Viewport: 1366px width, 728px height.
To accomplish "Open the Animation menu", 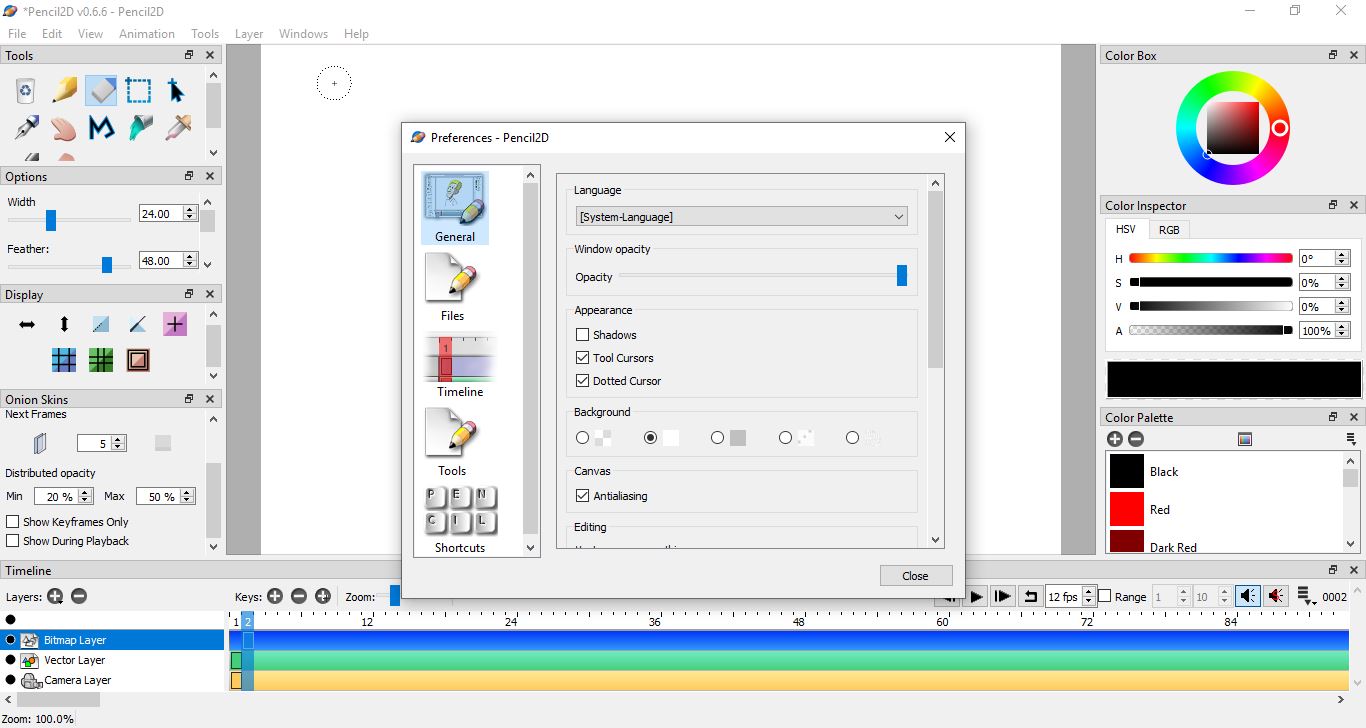I will [x=147, y=33].
